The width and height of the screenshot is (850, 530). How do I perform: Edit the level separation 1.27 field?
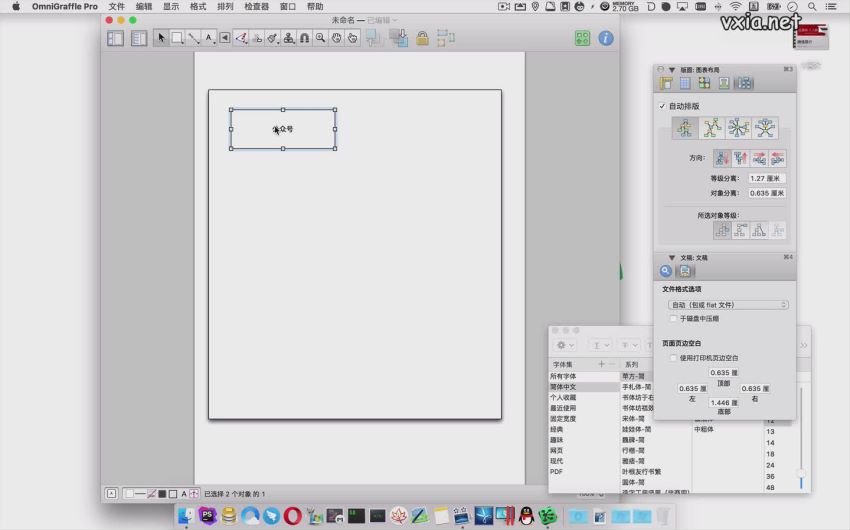click(767, 178)
